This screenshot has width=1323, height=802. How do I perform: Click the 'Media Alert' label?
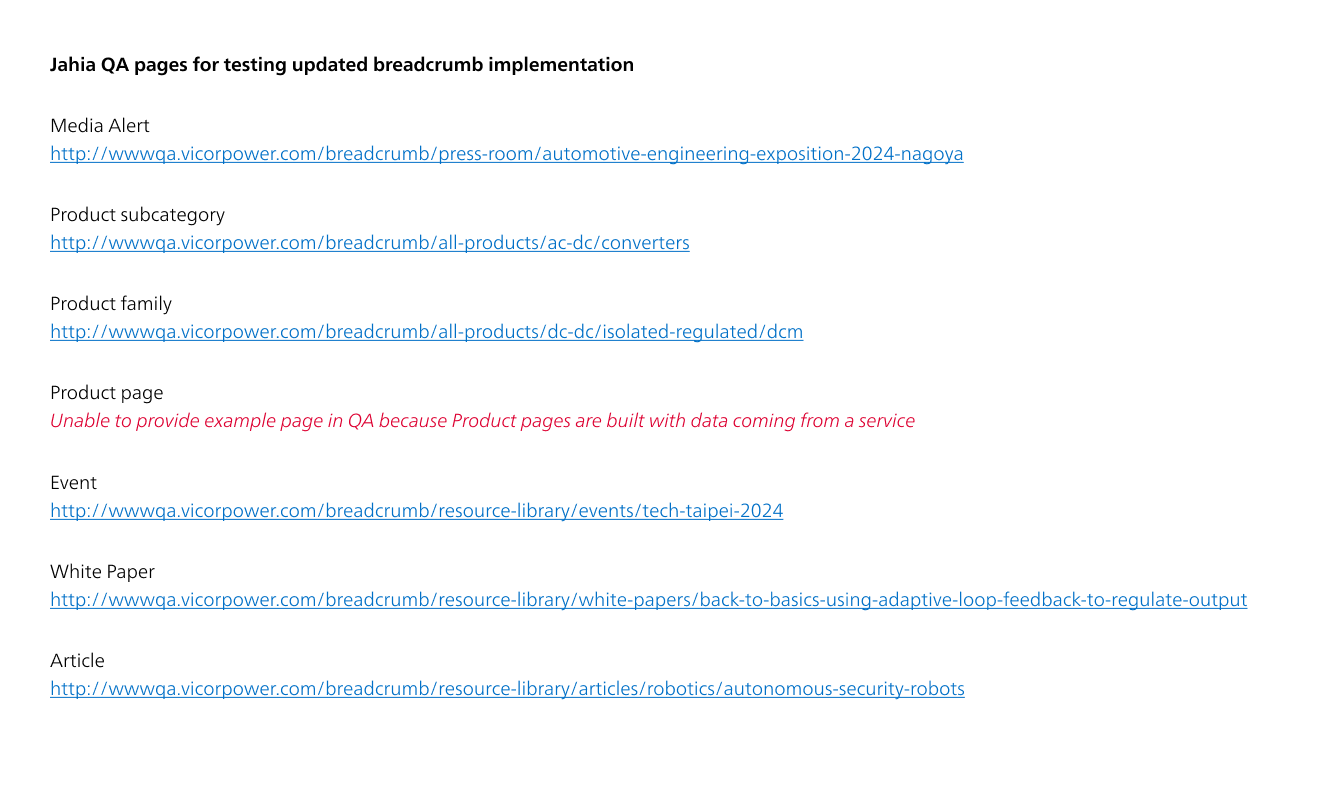100,126
